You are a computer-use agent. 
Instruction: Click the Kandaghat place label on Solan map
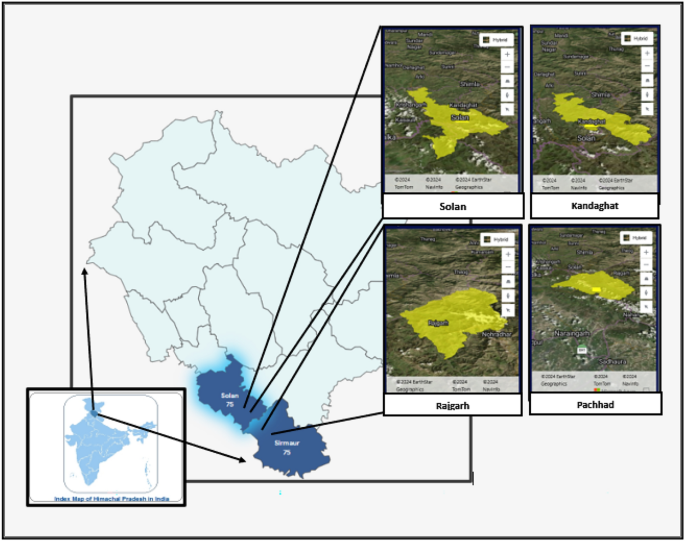point(463,105)
